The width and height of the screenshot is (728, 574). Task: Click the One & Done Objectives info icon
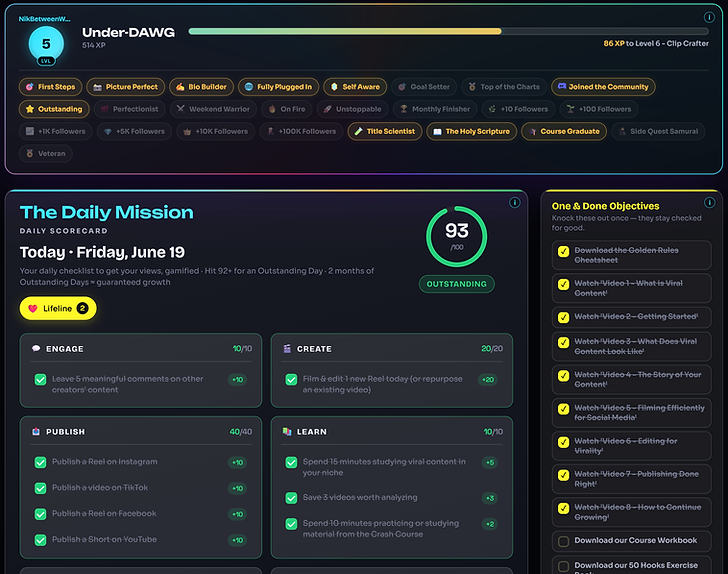tap(709, 202)
